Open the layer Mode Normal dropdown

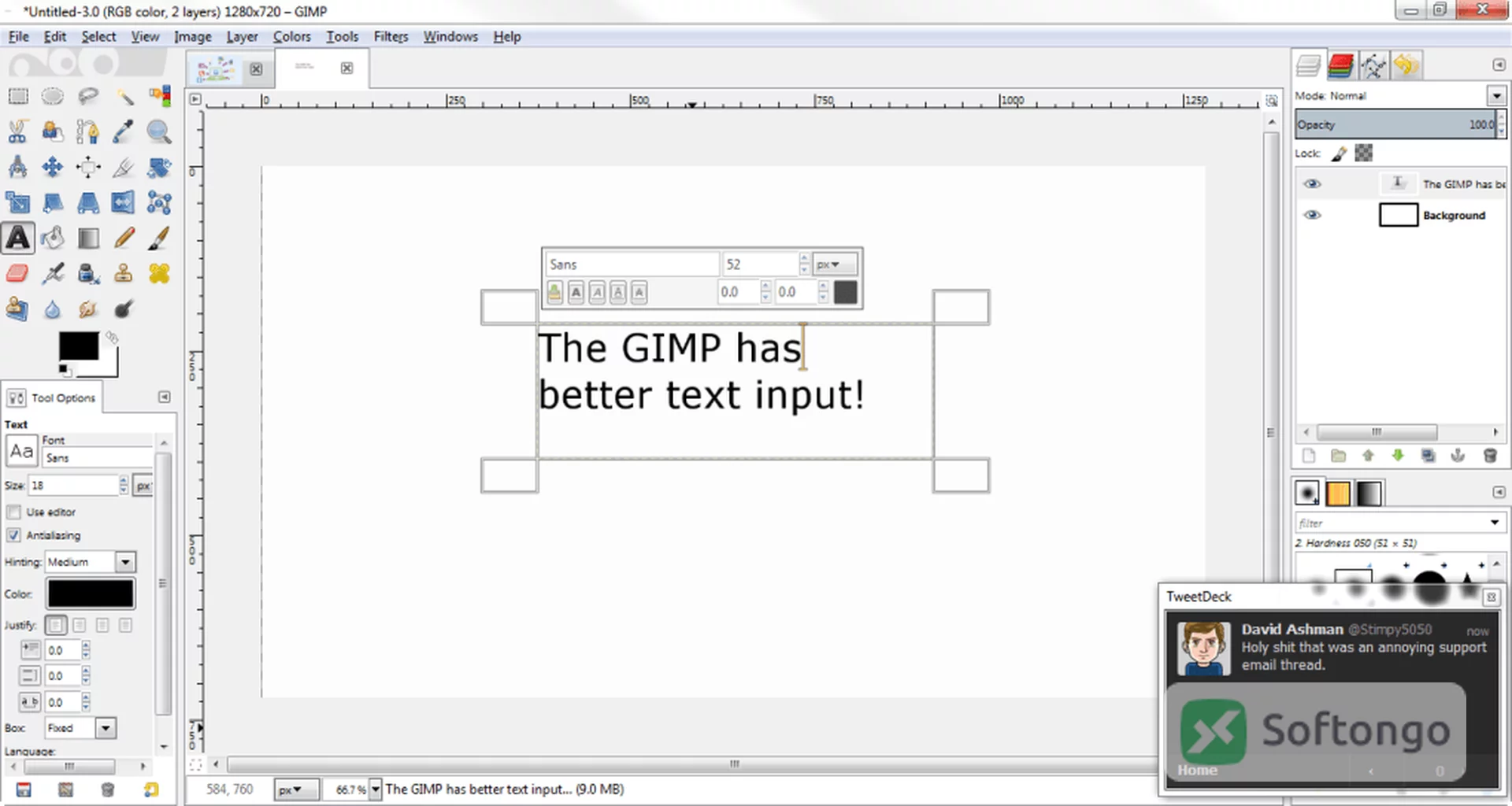(1496, 96)
